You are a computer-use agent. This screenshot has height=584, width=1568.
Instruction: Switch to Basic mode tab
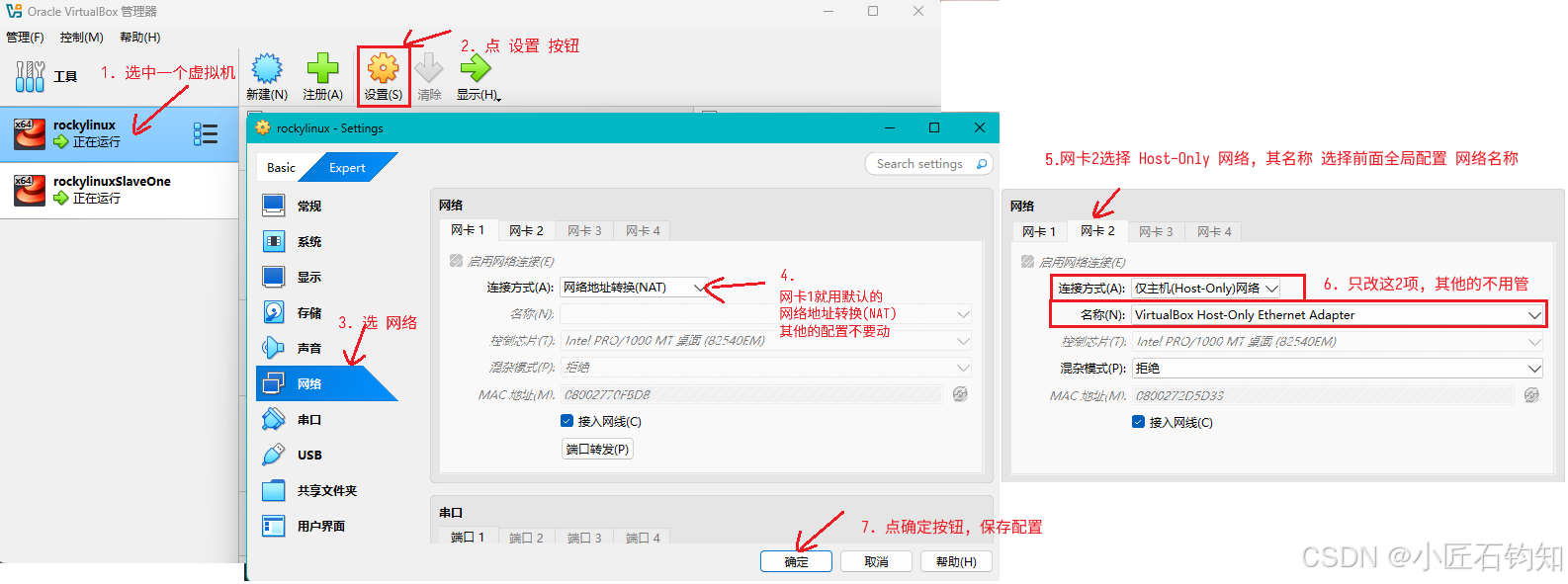pos(282,168)
